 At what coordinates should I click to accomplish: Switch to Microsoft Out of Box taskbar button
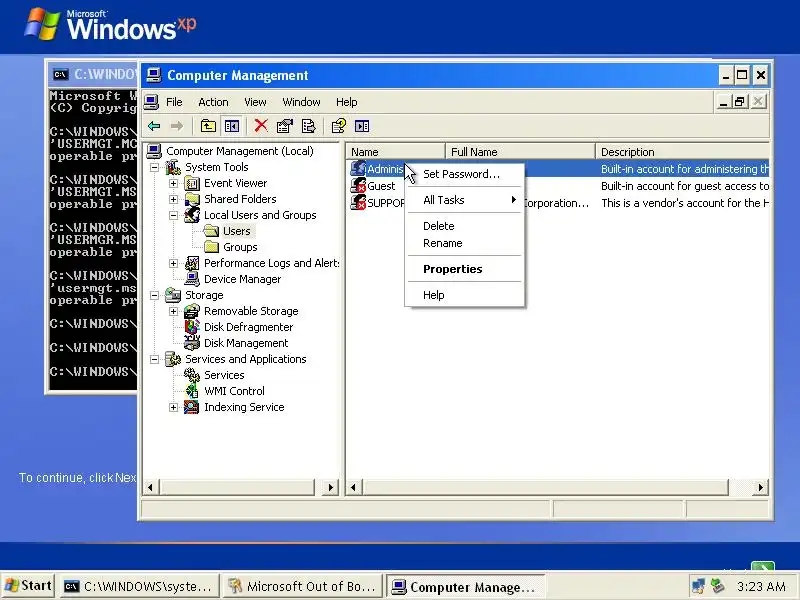[x=303, y=587]
